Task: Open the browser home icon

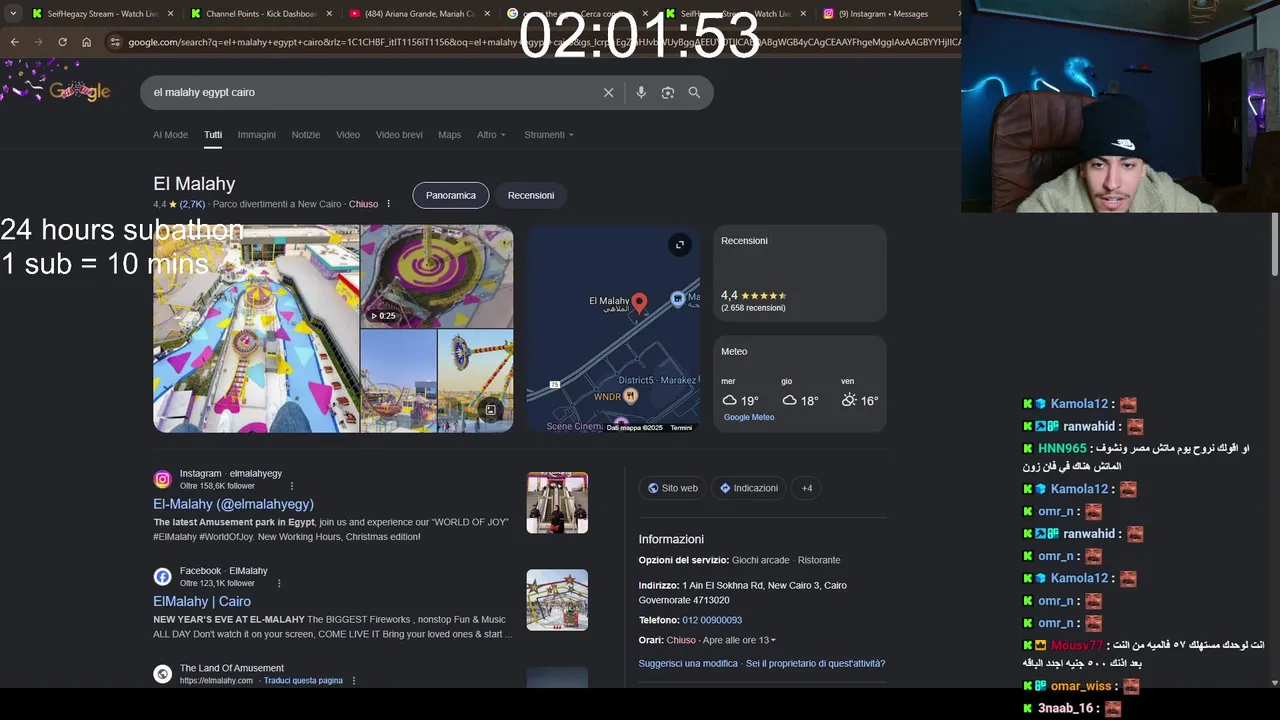Action: 87,42
